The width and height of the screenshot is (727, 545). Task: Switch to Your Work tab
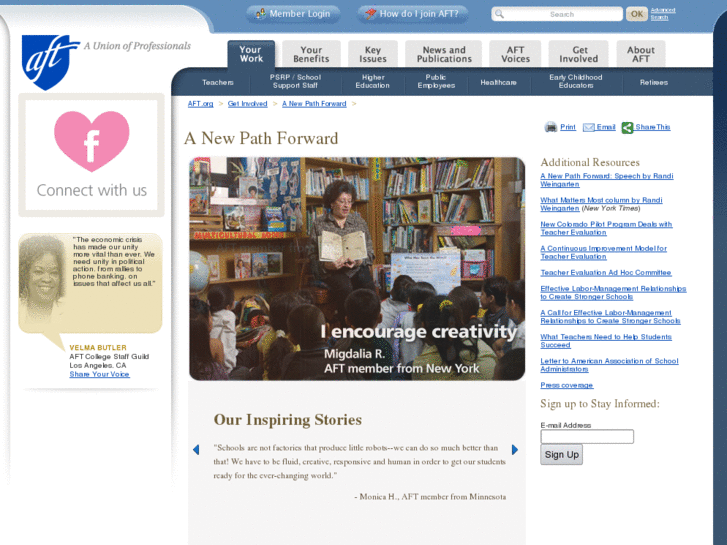coord(251,54)
